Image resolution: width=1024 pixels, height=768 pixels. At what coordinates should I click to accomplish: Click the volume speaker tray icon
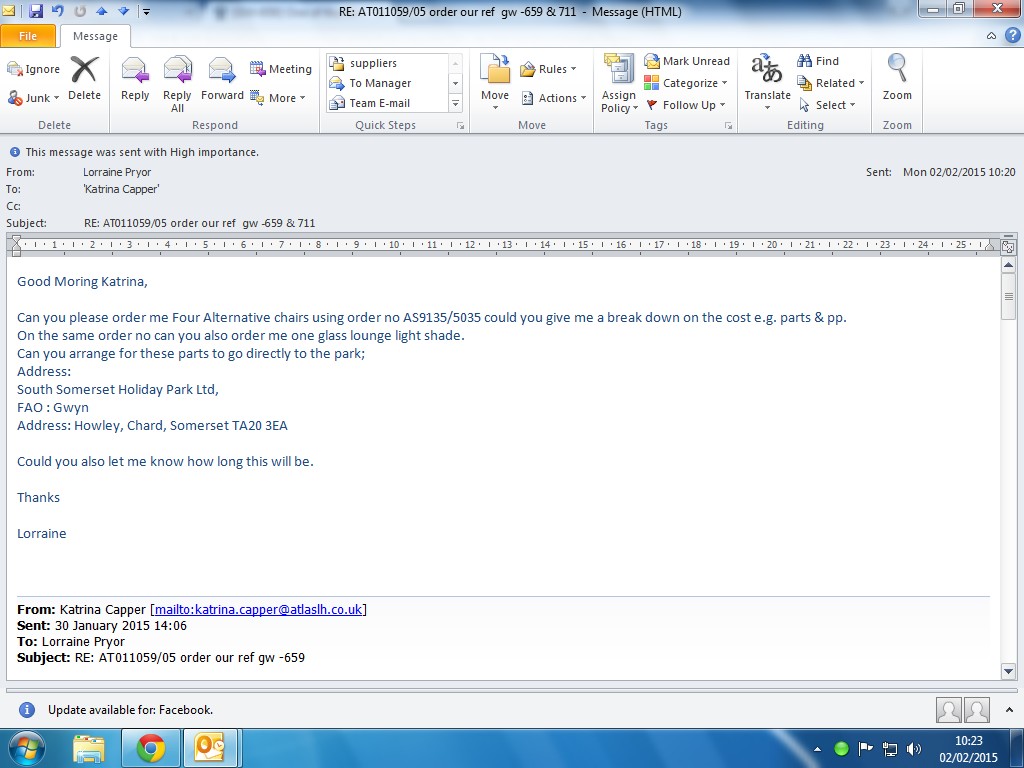tap(914, 749)
